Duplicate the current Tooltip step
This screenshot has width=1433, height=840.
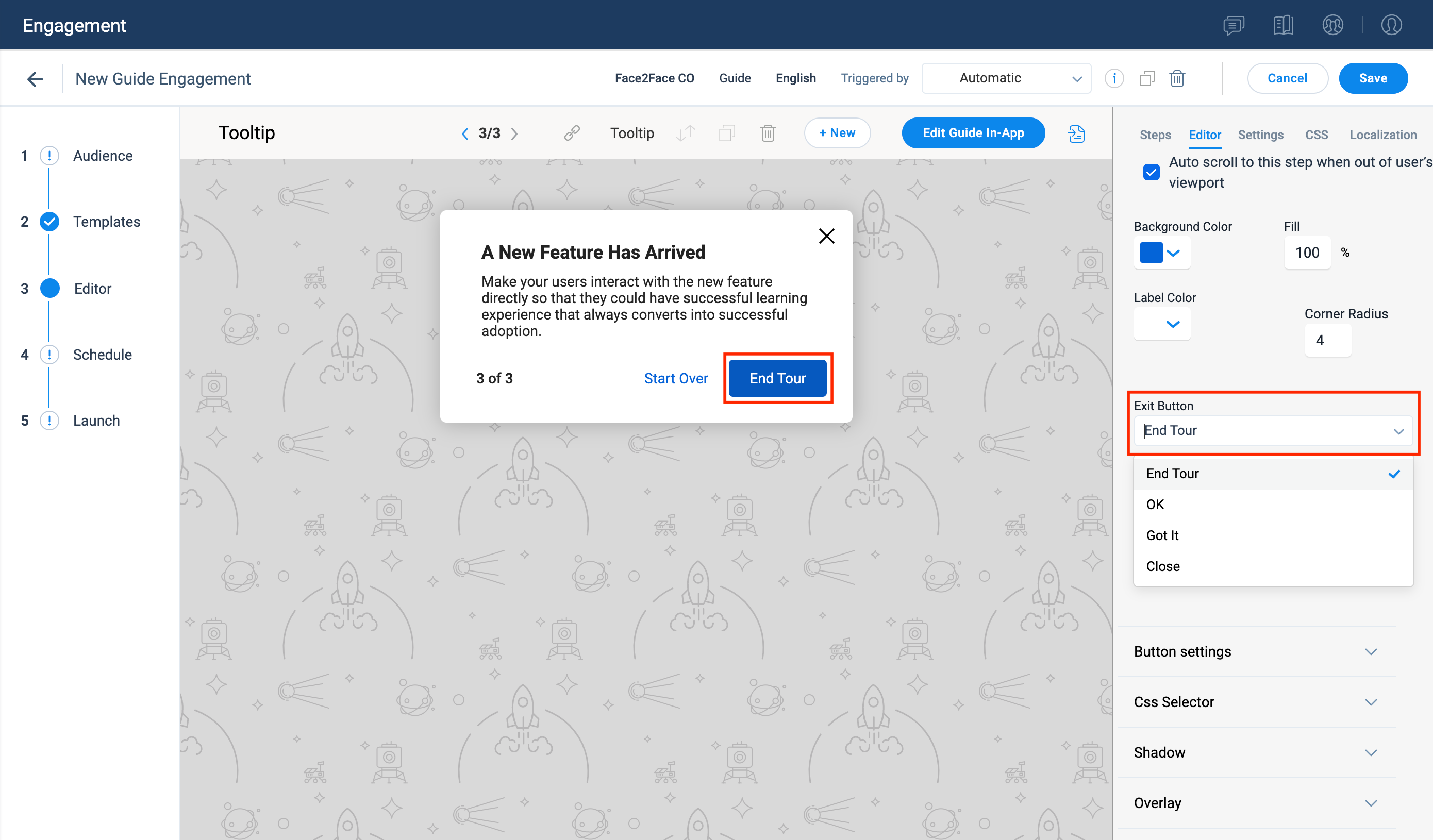(x=726, y=133)
